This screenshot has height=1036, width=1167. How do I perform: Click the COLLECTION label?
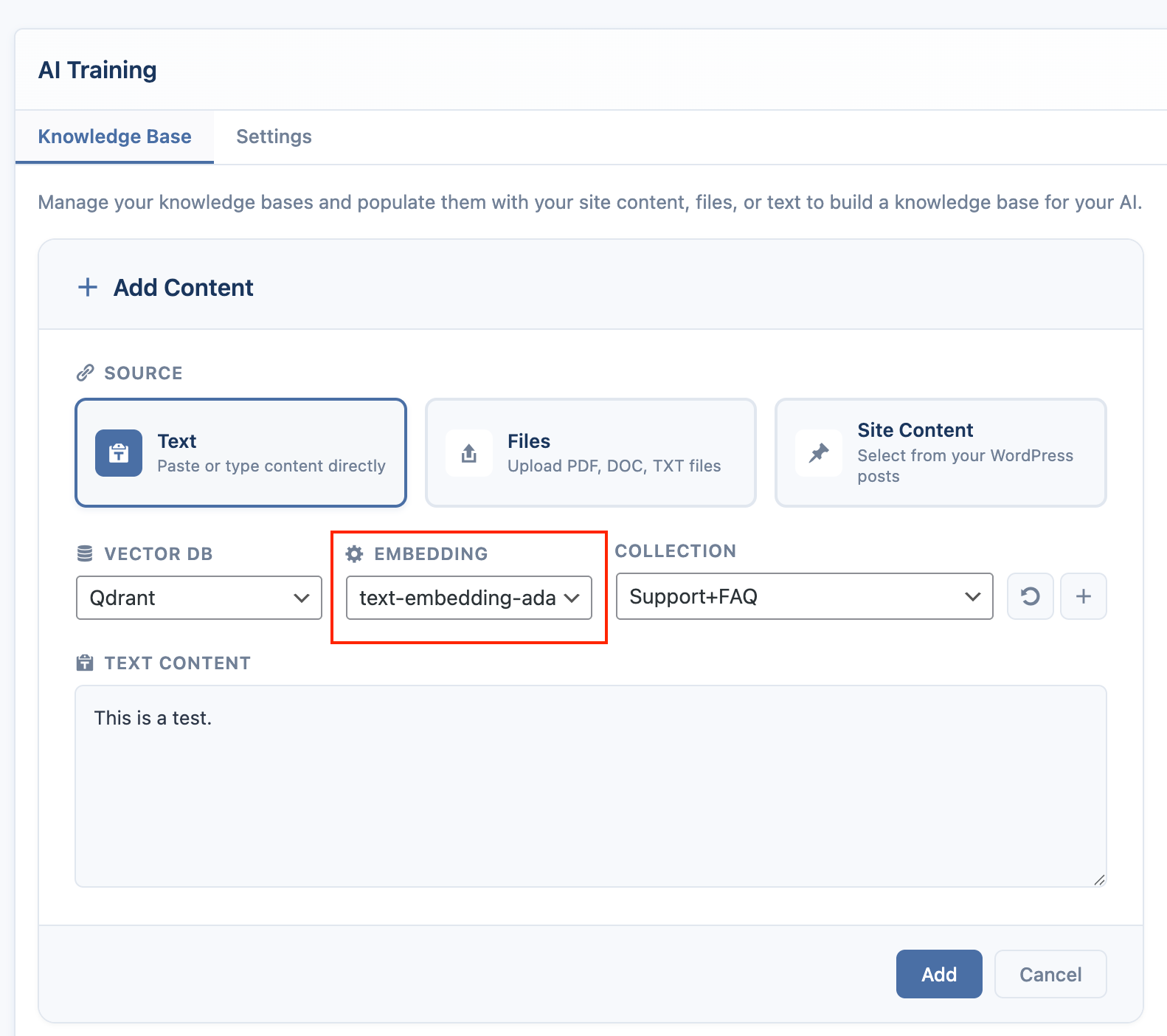[676, 550]
